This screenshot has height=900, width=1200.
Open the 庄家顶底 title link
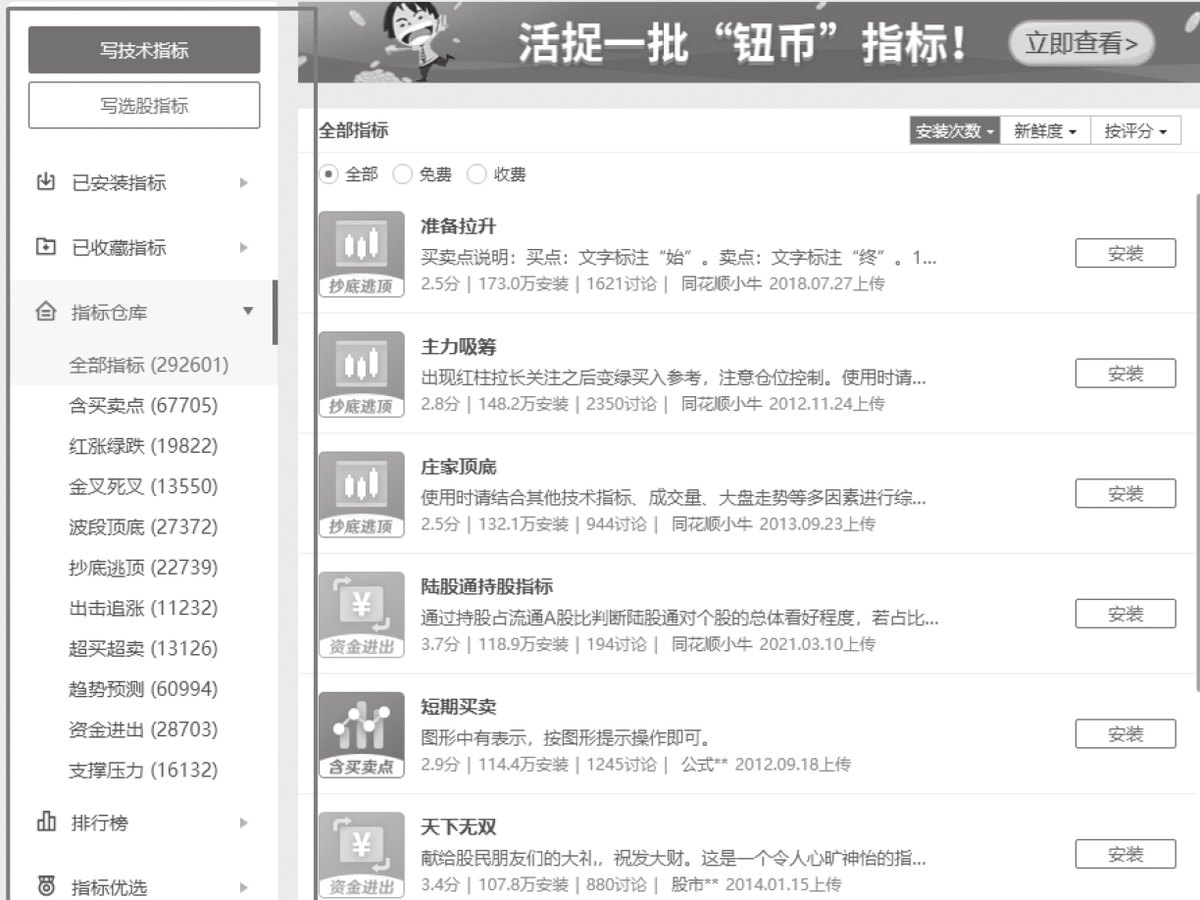458,467
